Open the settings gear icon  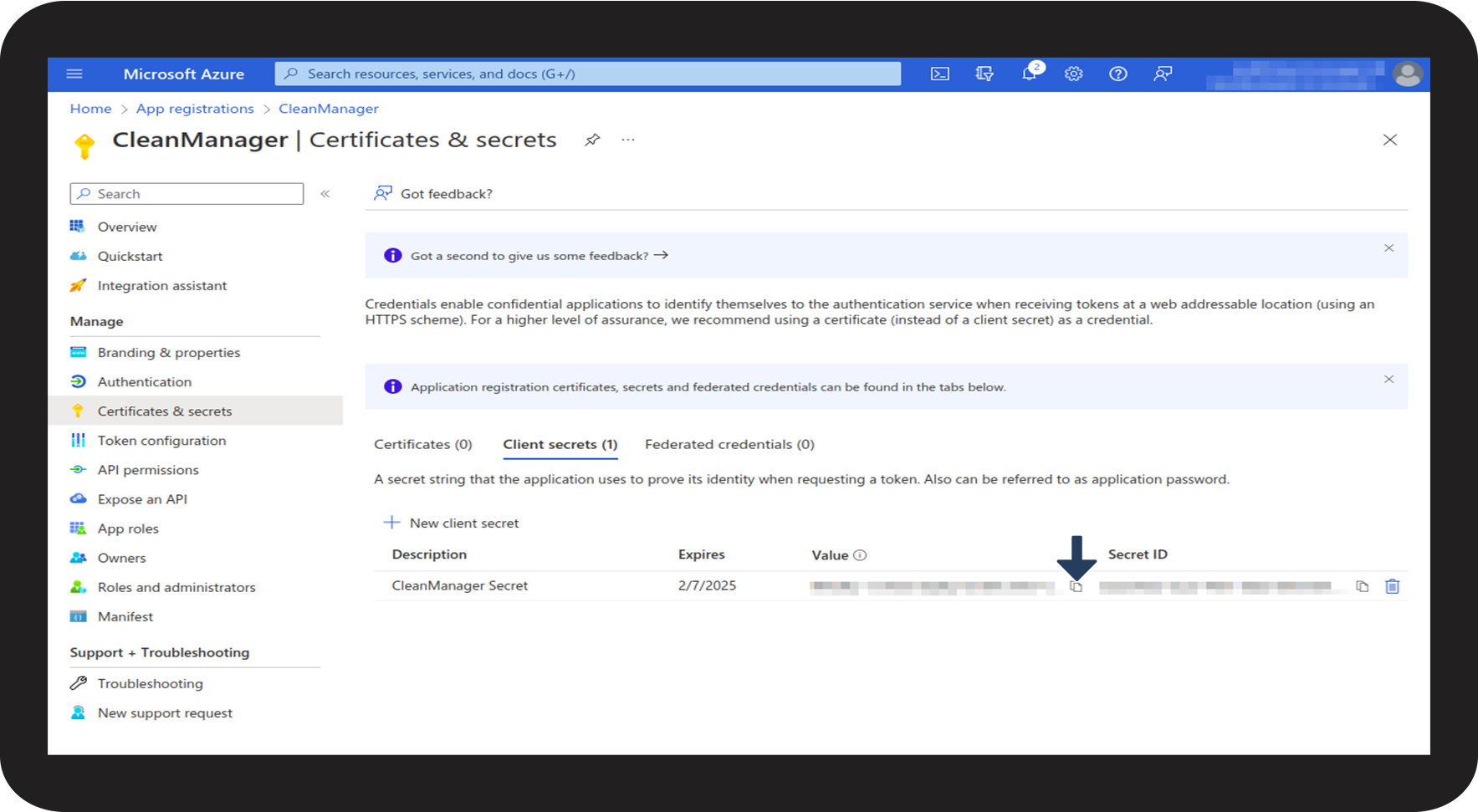[x=1073, y=74]
